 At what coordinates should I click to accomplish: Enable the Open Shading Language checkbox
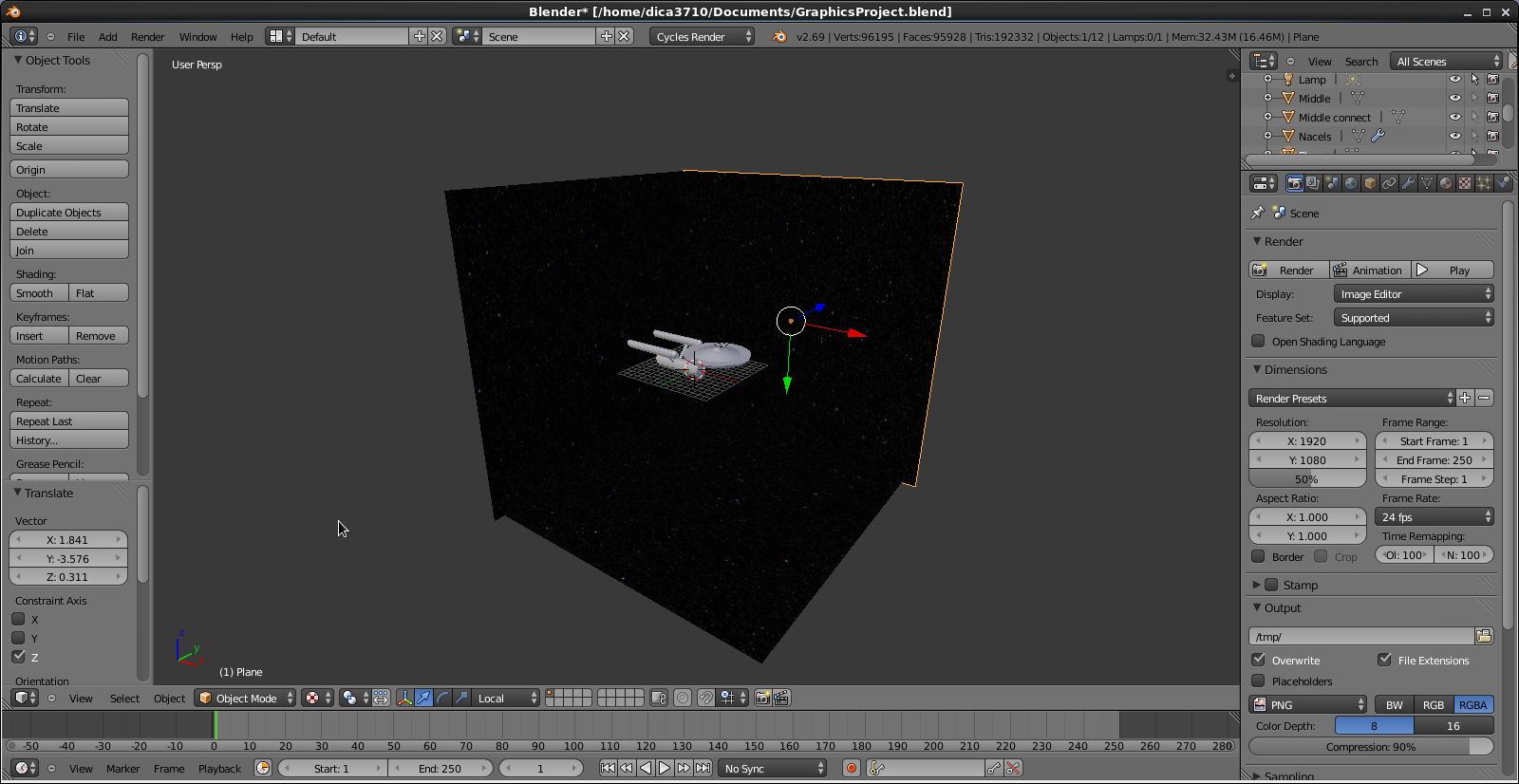click(1258, 341)
